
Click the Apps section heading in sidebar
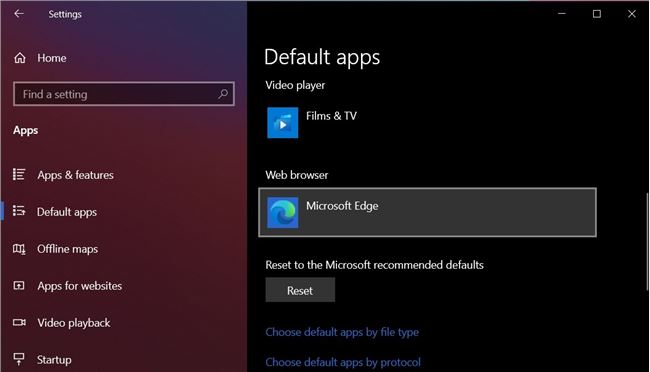click(x=25, y=130)
